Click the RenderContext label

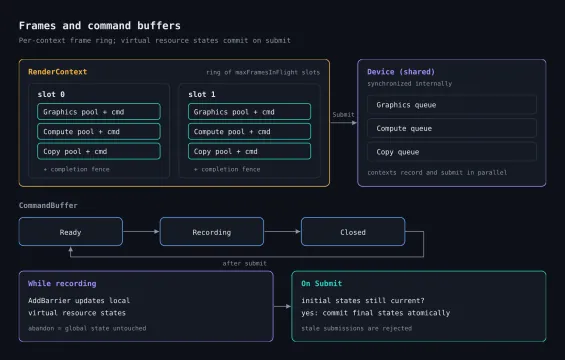click(58, 72)
